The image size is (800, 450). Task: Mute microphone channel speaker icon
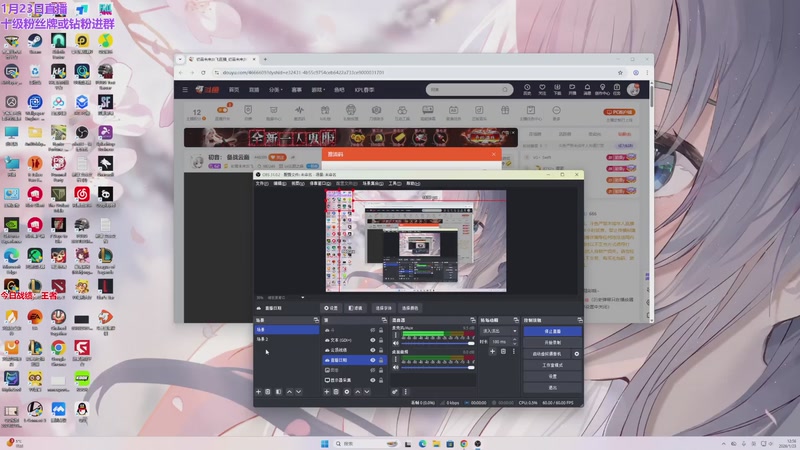coord(395,343)
